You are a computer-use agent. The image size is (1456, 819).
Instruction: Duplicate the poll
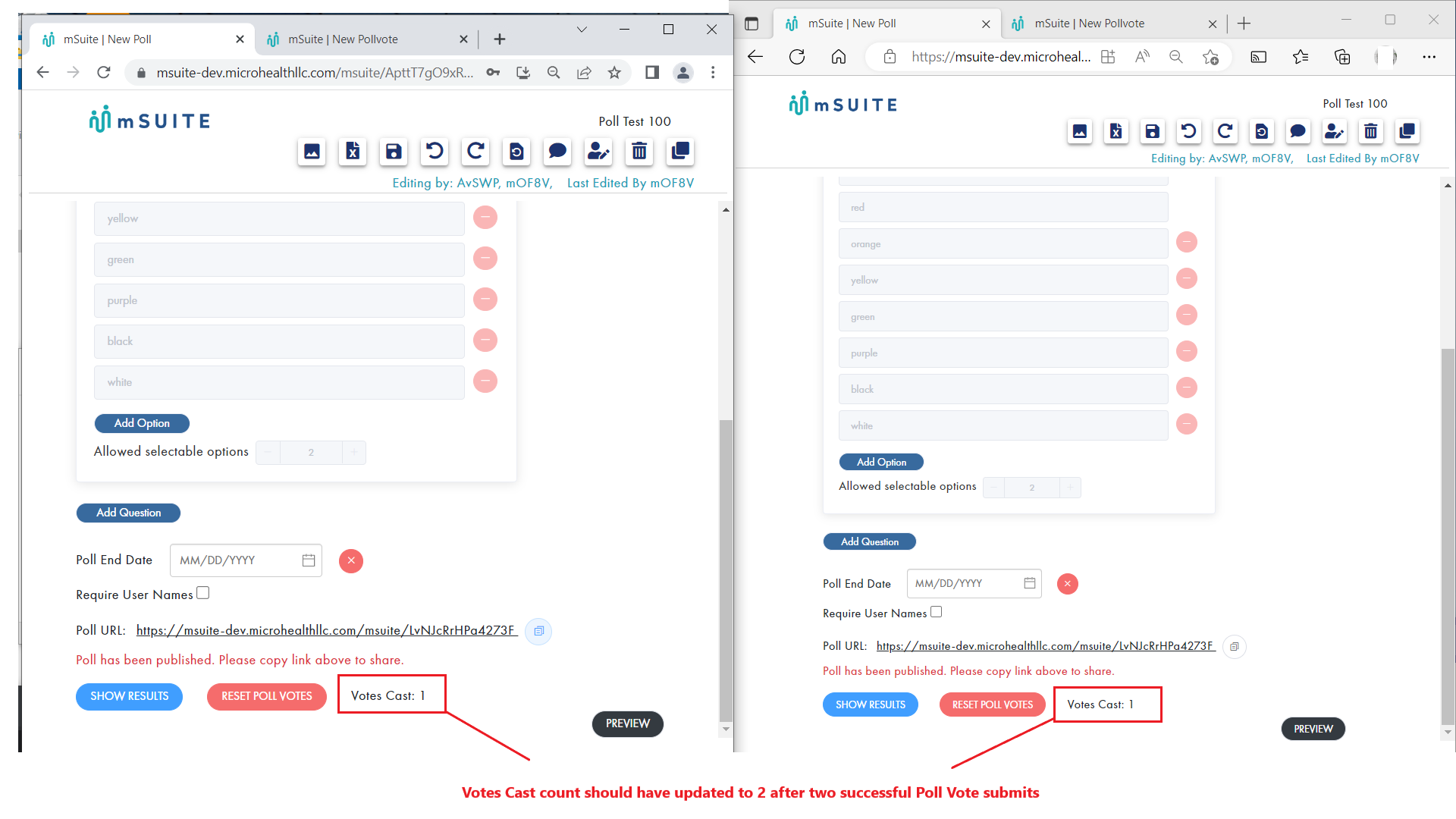(680, 152)
